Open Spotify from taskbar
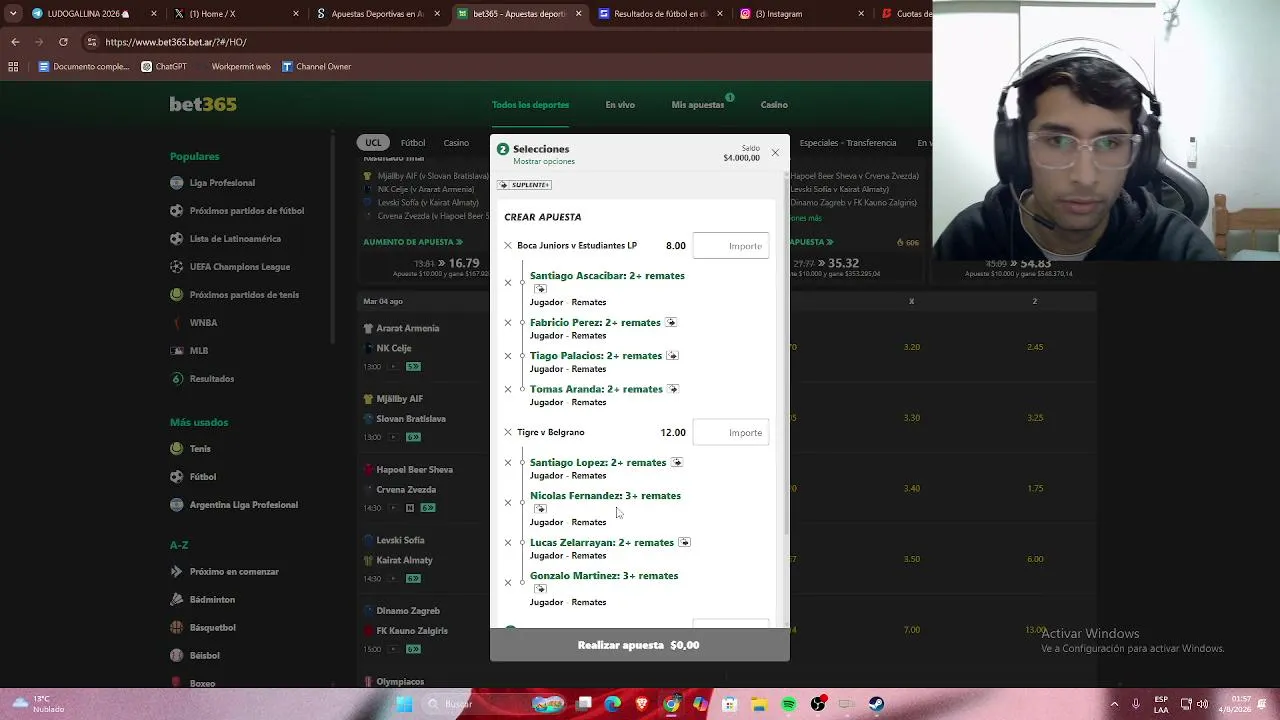 pos(789,704)
